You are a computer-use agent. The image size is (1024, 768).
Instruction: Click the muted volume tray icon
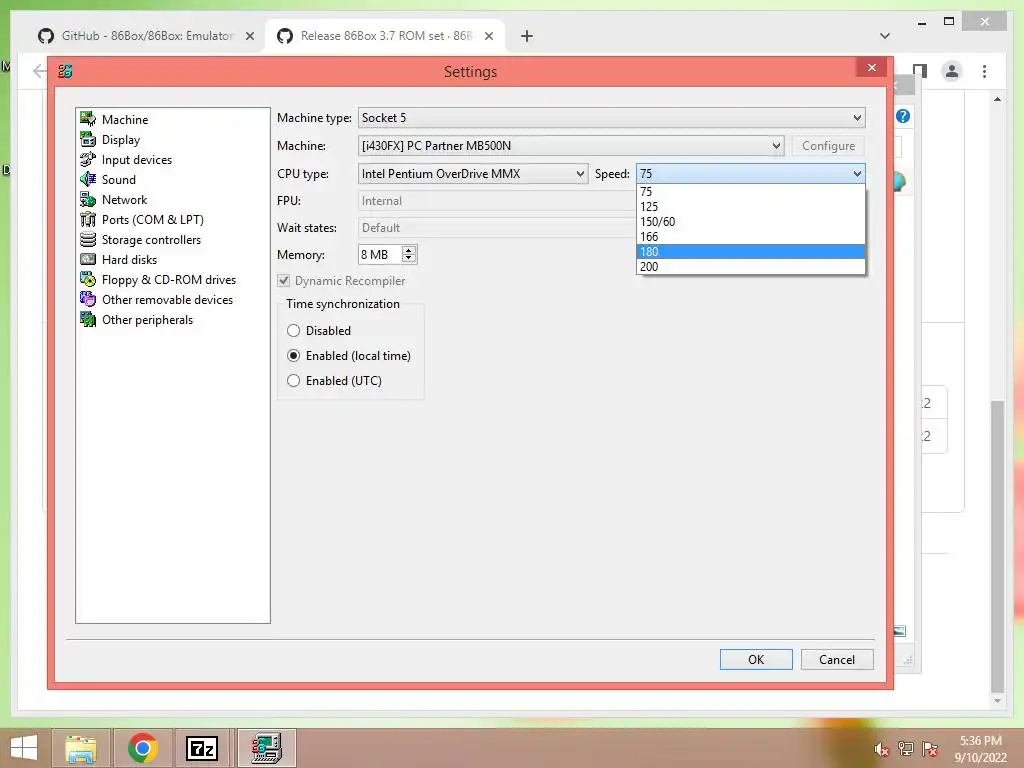(x=882, y=749)
